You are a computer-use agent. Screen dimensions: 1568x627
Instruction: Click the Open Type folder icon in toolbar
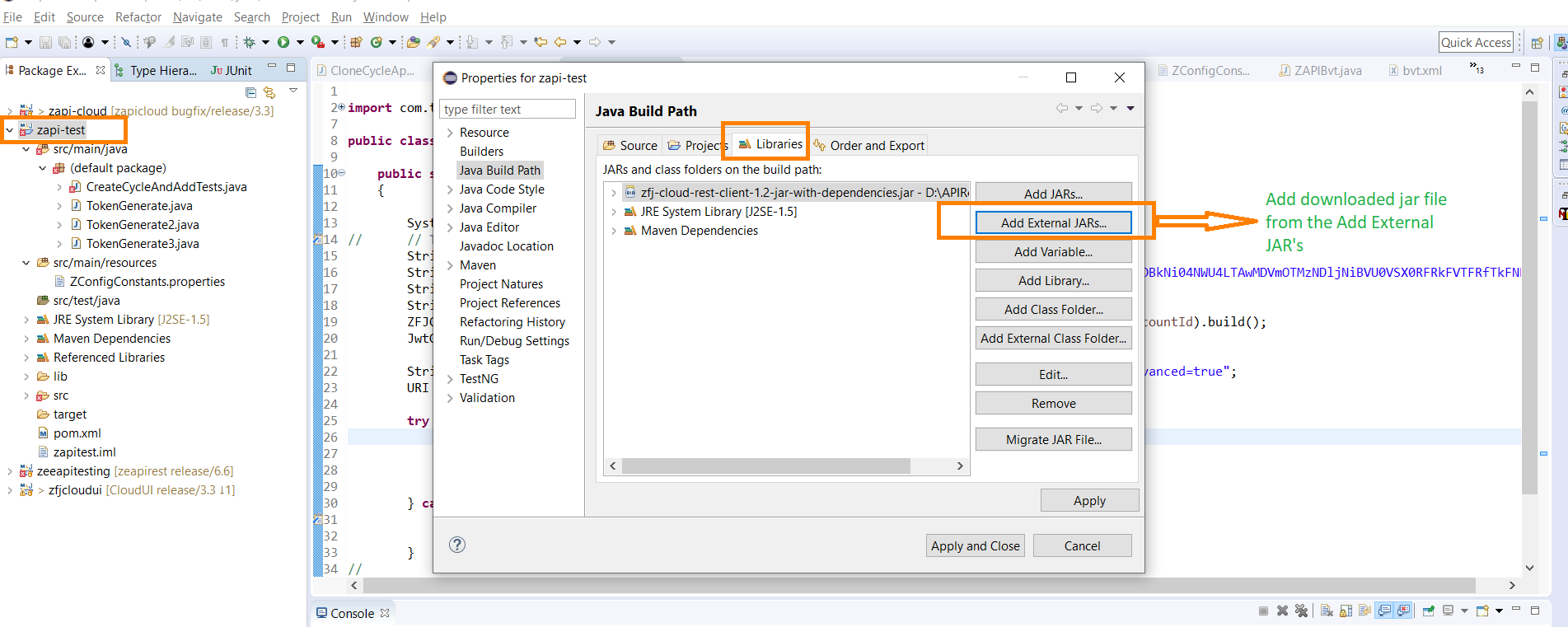(414, 42)
